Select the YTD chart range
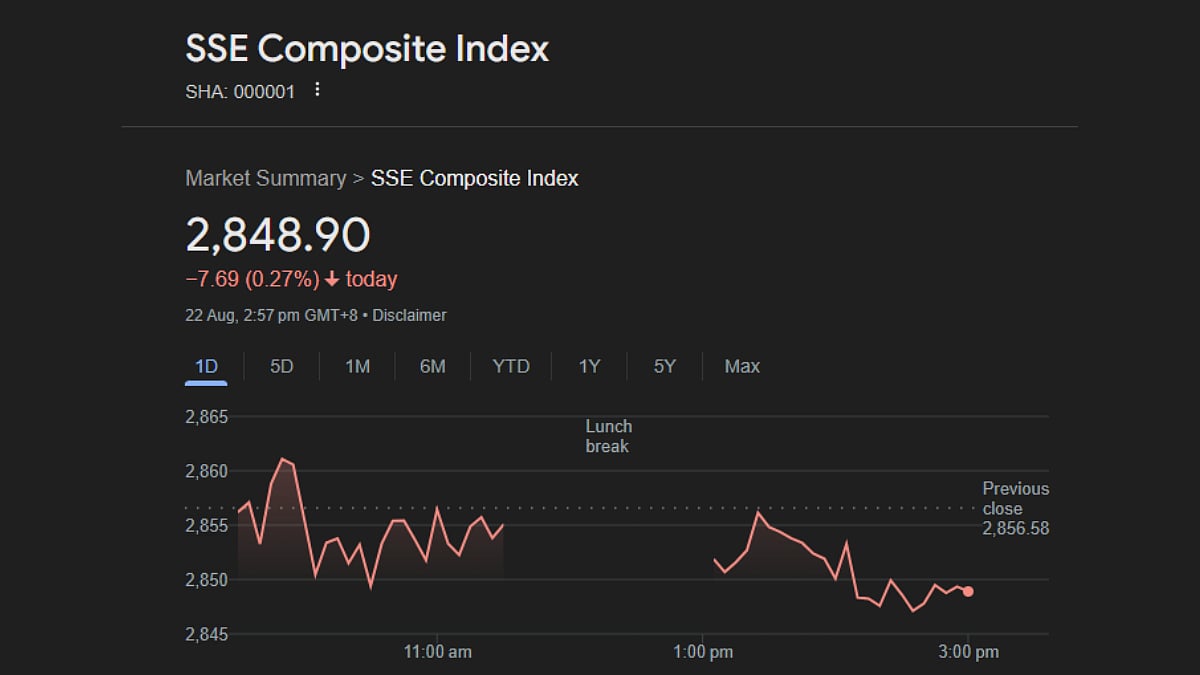The image size is (1200, 675). coord(511,367)
